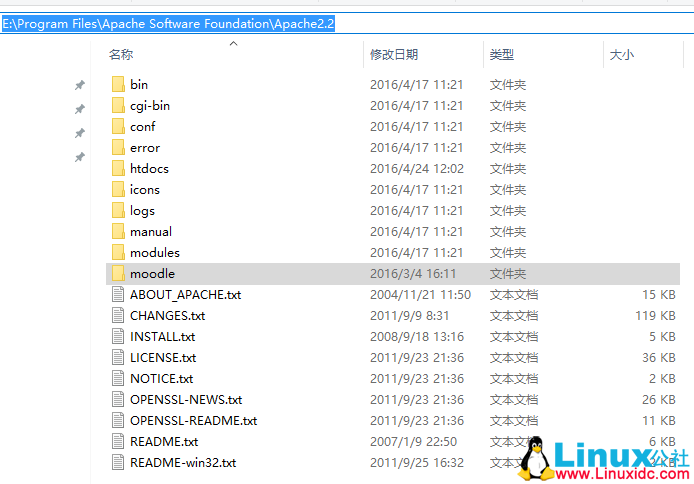The image size is (694, 484).
Task: Click date 2007/1/9 22:50
Action: (413, 442)
